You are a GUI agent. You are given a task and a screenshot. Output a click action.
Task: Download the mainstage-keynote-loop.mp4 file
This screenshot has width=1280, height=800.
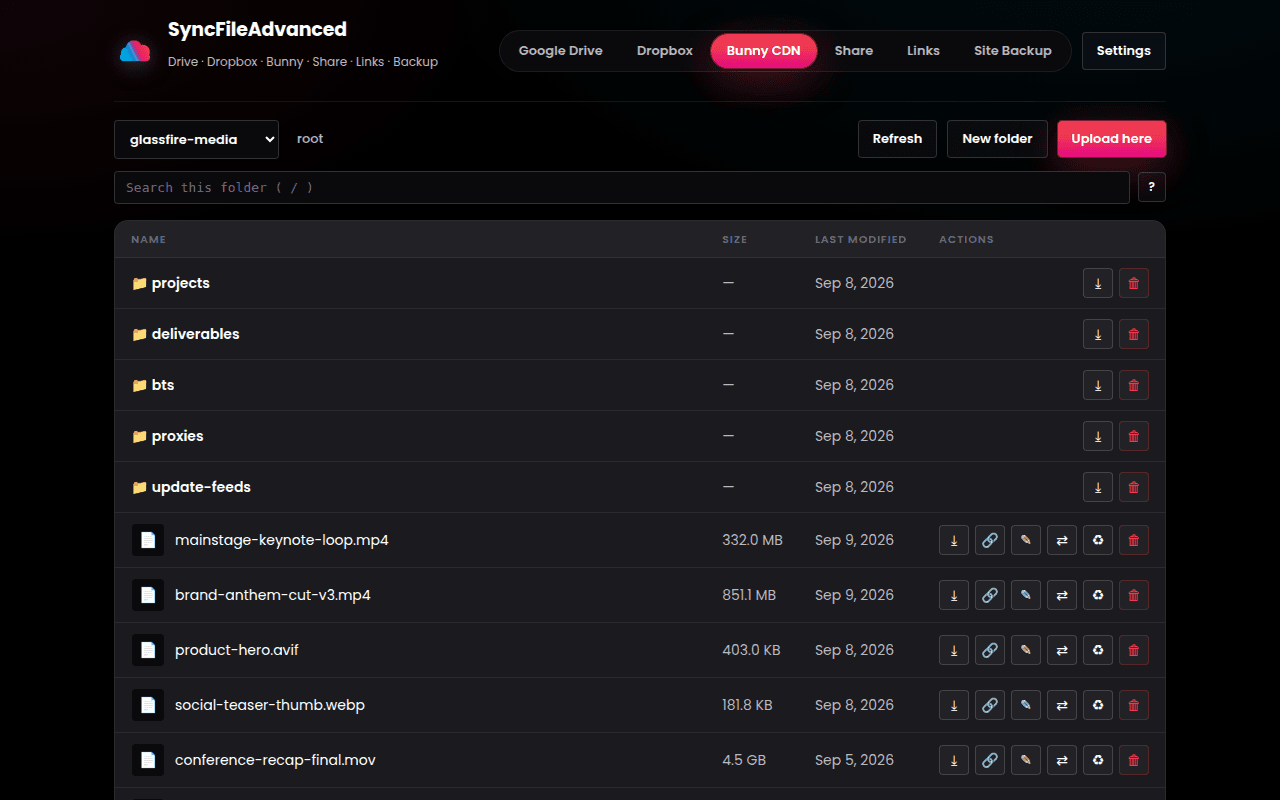953,540
